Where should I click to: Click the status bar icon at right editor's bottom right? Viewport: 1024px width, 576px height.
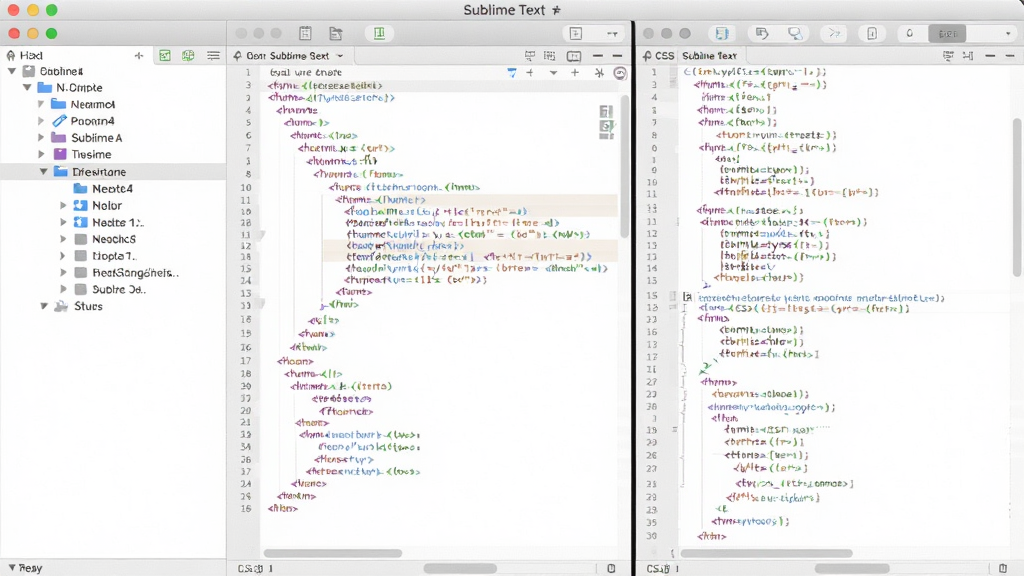point(1003,568)
